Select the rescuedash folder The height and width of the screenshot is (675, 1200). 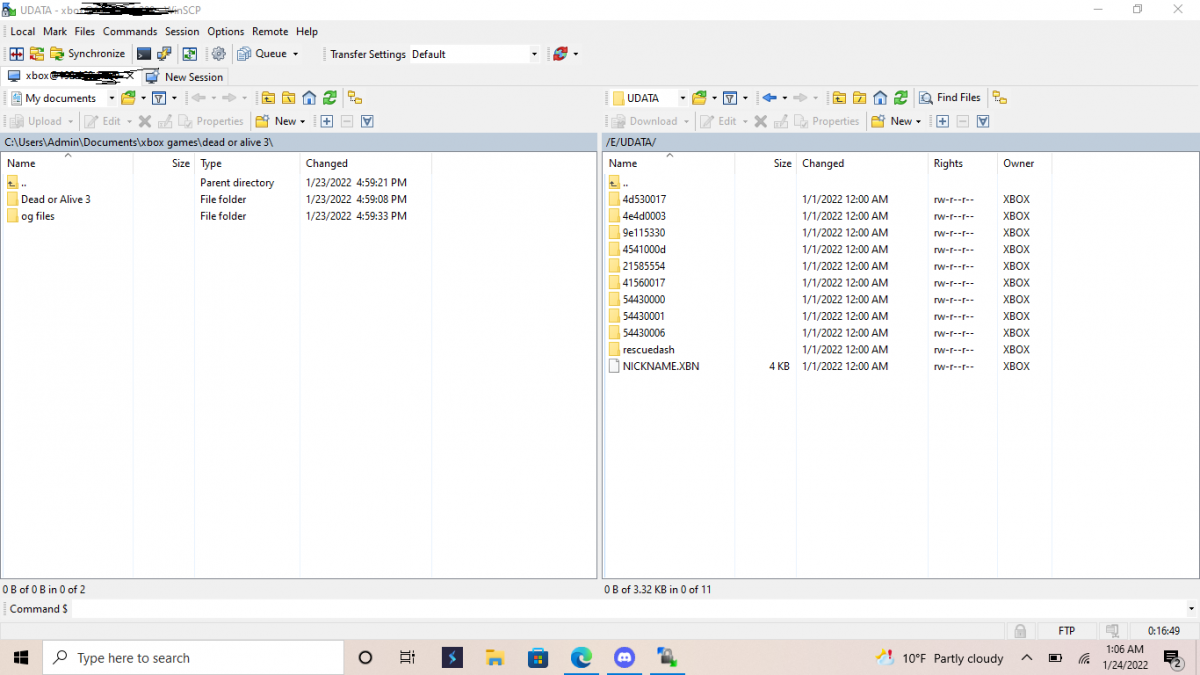(648, 349)
